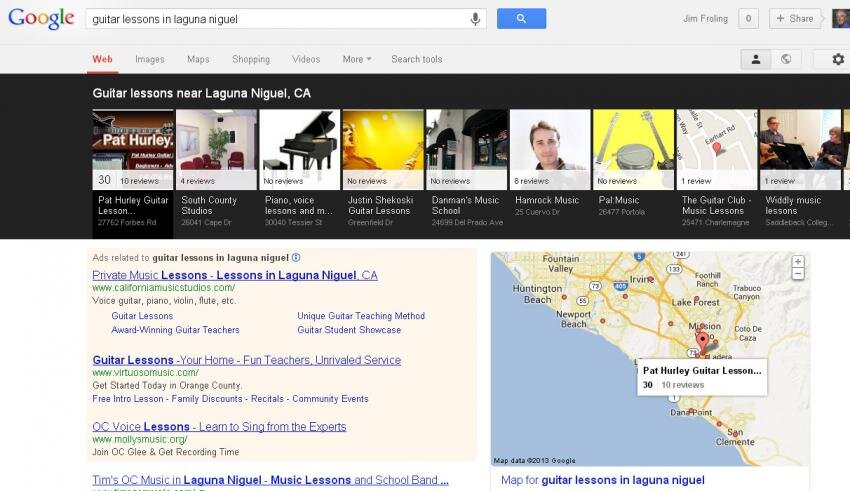The image size is (850, 491).
Task: Open Guitar Lessons Your Home ad
Action: point(247,360)
